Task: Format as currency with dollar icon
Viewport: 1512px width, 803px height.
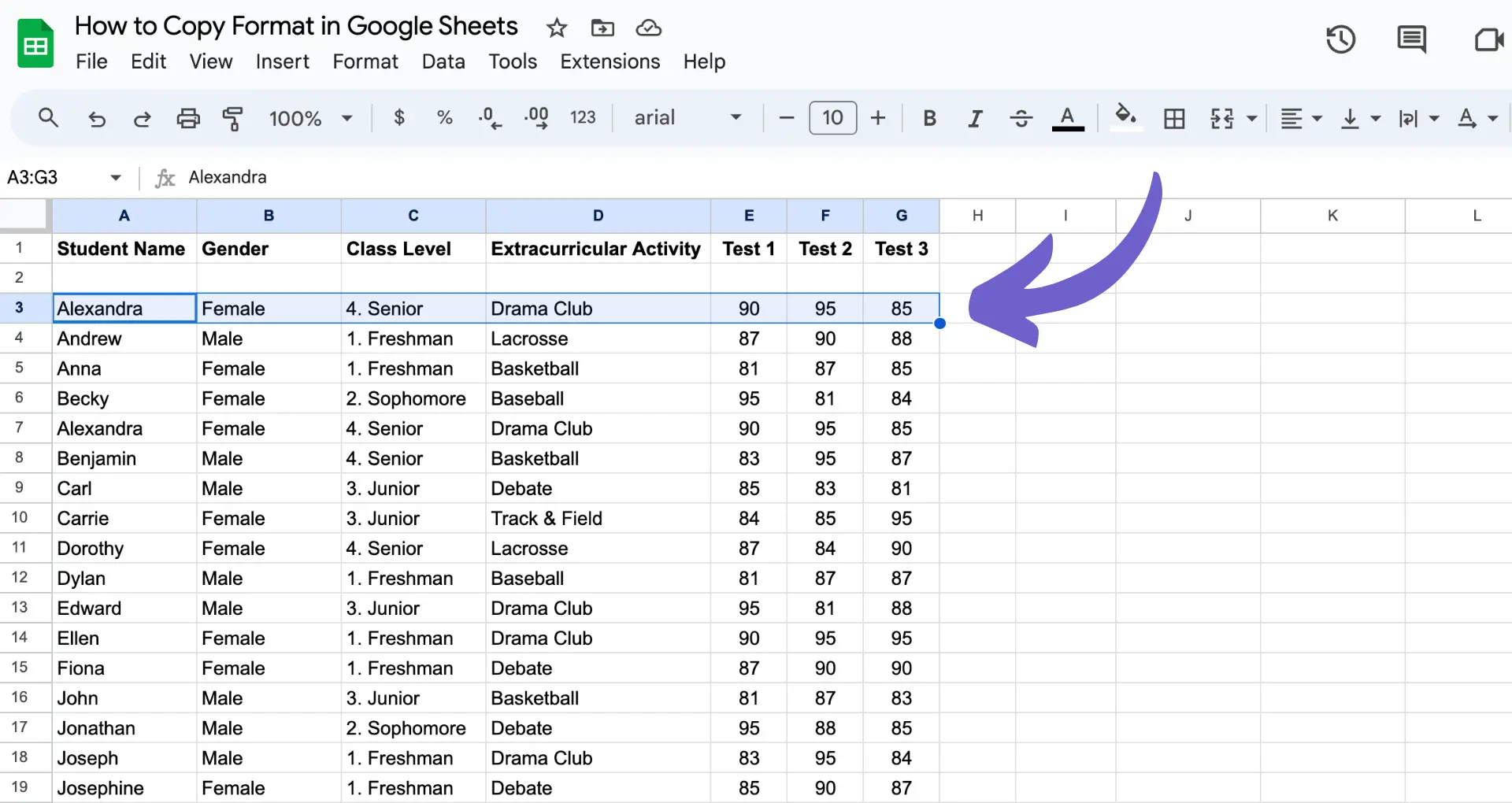Action: point(399,118)
